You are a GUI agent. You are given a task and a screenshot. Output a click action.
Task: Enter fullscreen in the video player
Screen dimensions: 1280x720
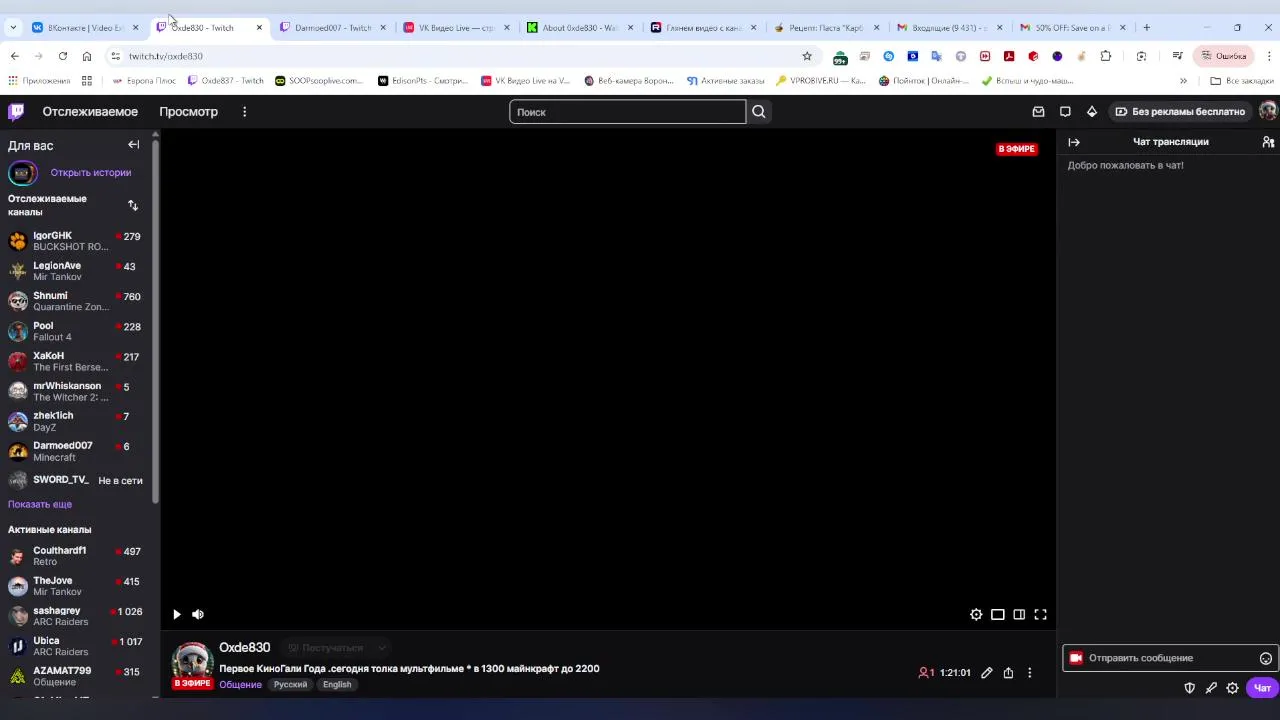(x=1040, y=614)
